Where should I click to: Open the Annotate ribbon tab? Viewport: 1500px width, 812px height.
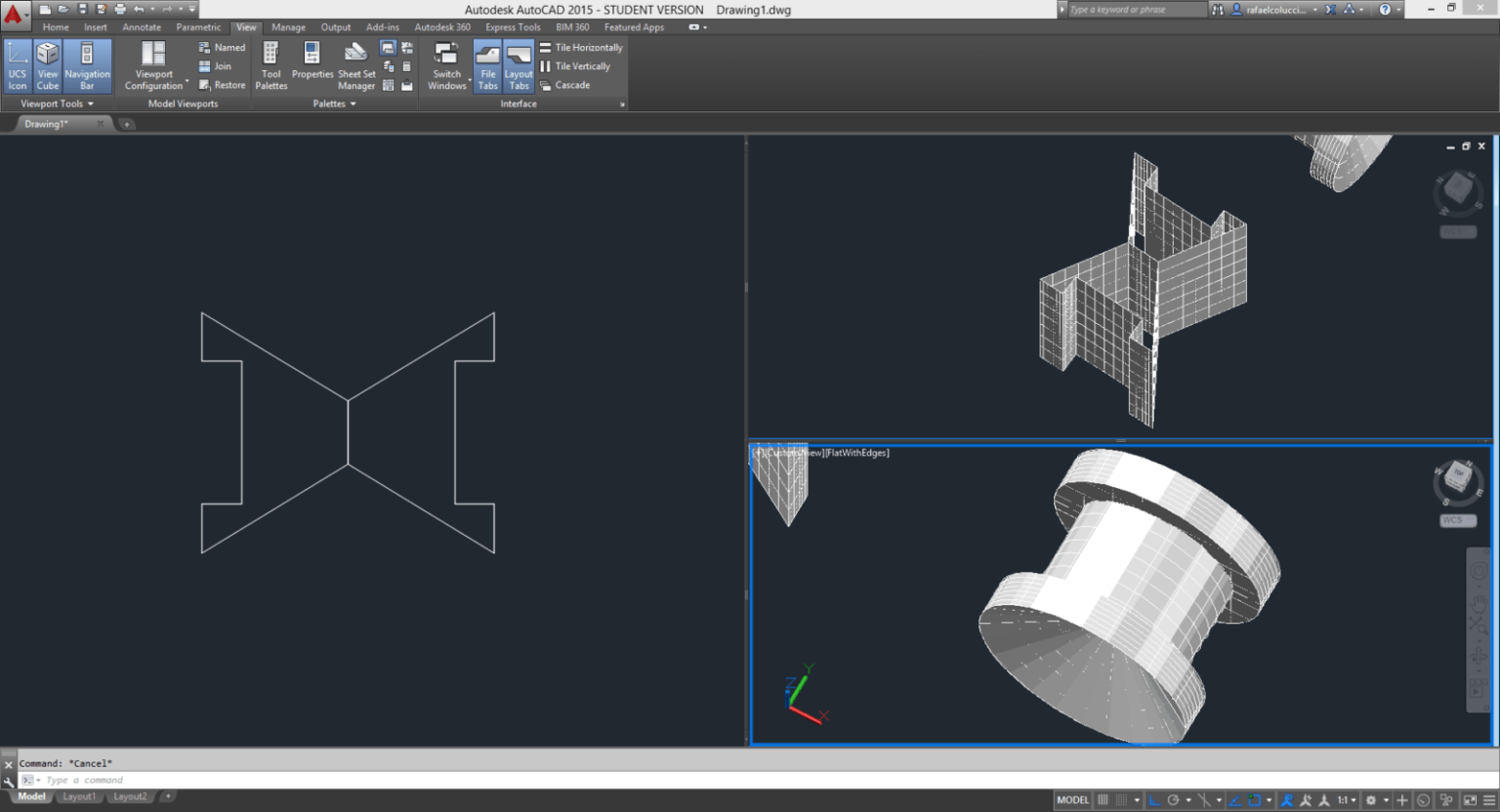(x=142, y=27)
